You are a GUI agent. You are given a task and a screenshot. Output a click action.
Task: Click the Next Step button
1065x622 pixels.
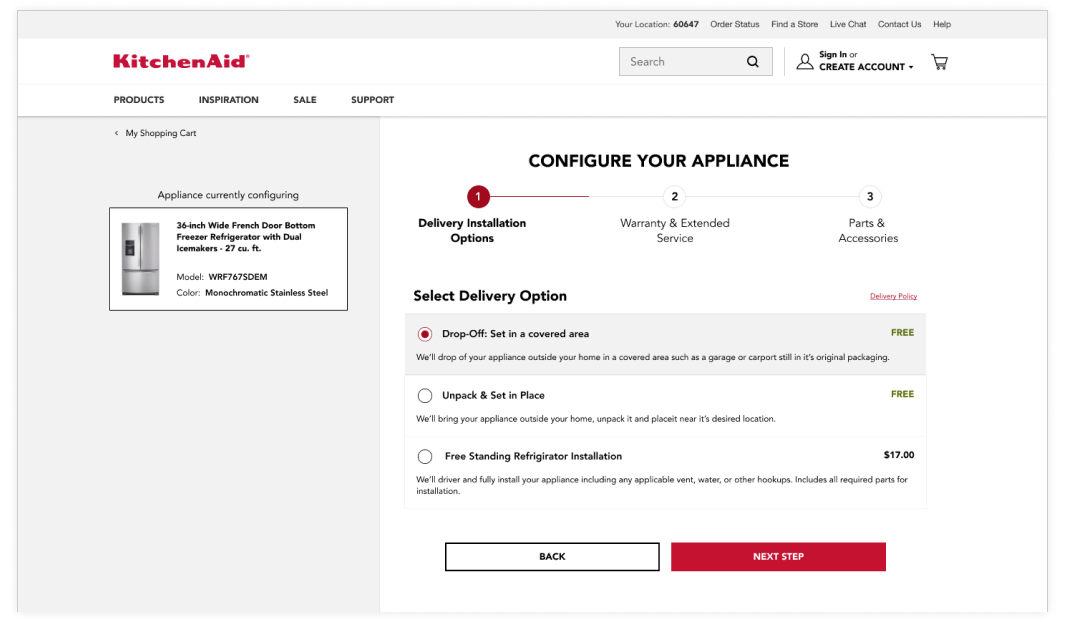(x=778, y=557)
